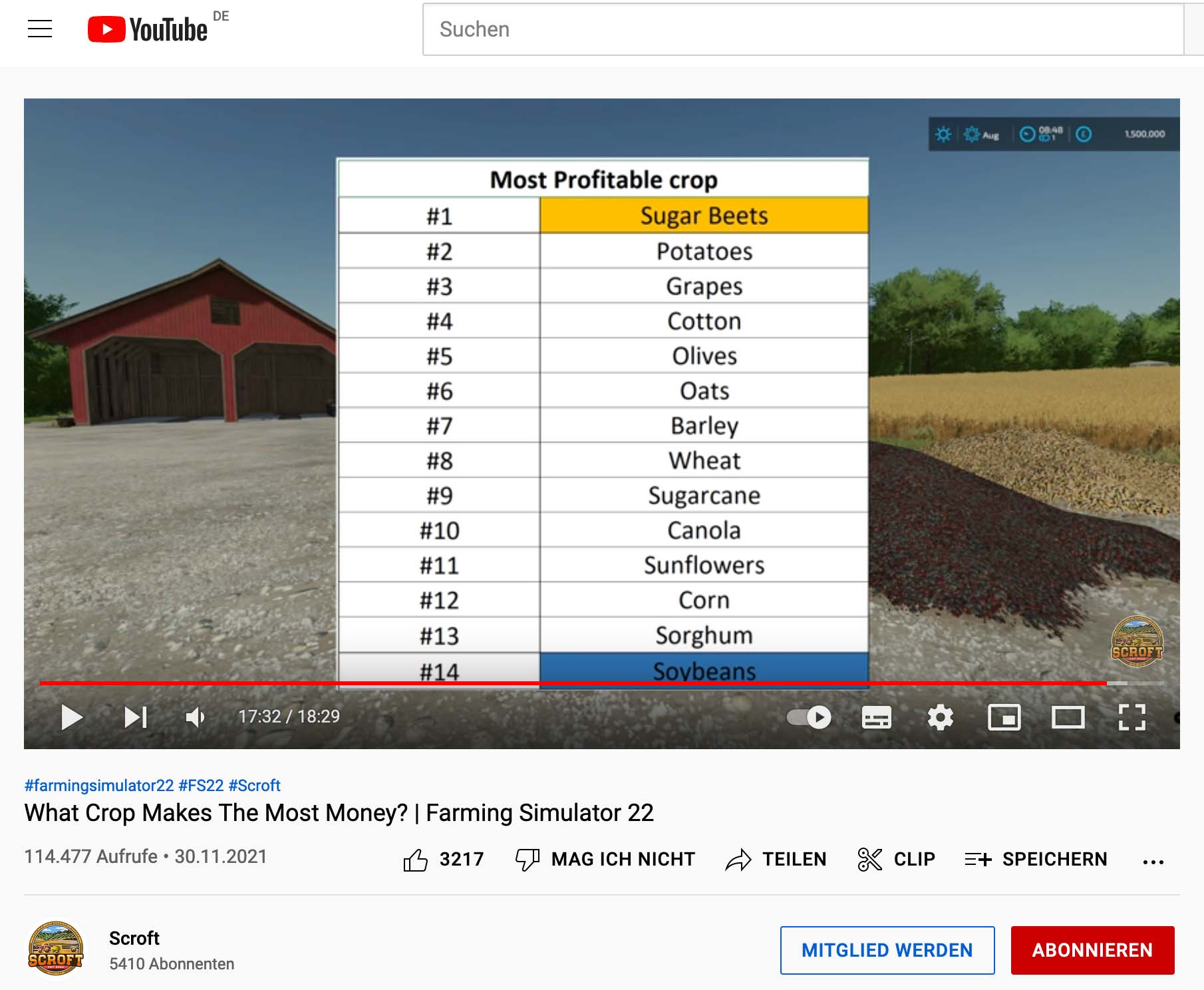
Task: Click Mitglied werden button
Action: click(887, 950)
